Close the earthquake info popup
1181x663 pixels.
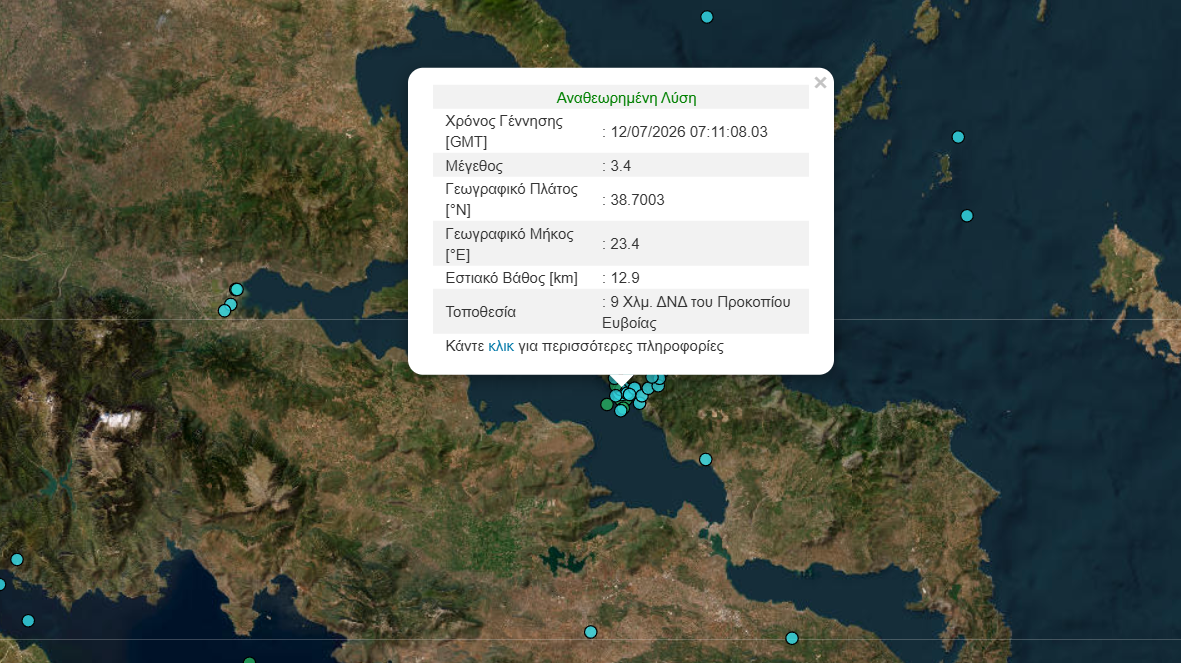pyautogui.click(x=820, y=83)
